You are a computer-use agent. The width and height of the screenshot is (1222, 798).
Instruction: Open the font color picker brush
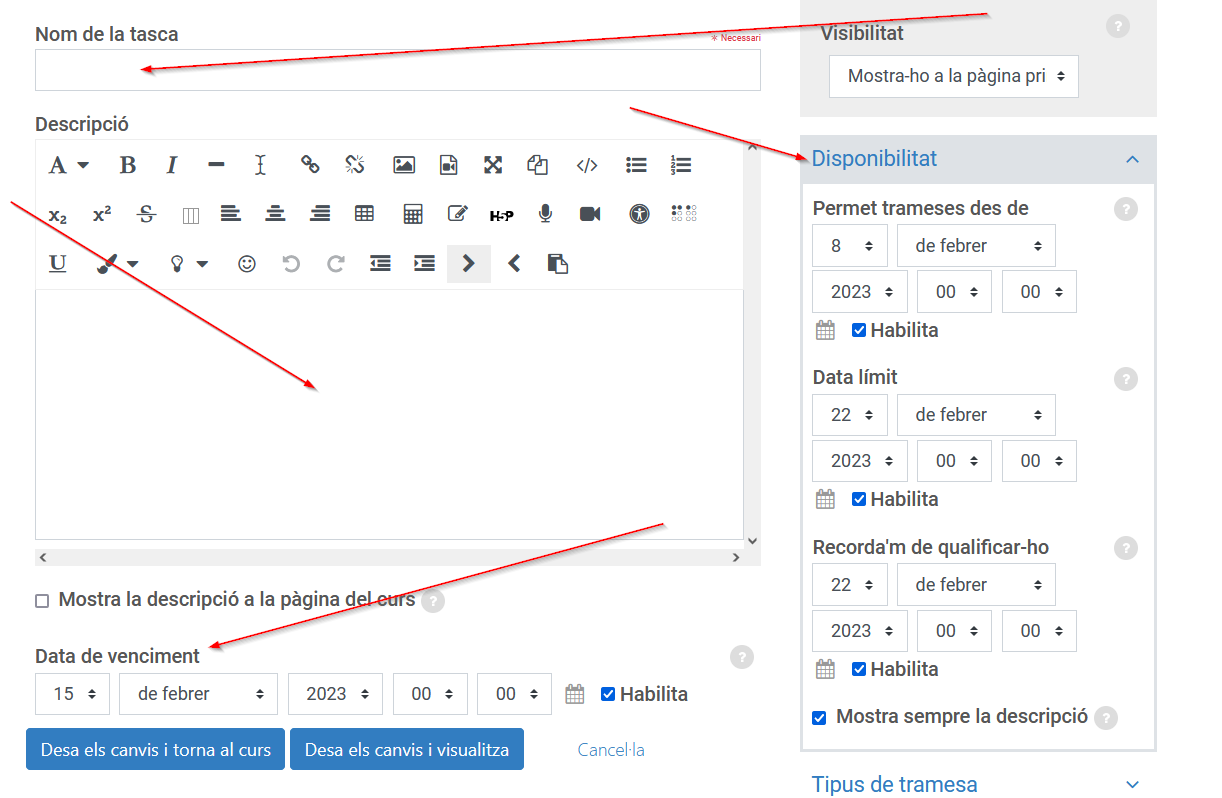(117, 264)
